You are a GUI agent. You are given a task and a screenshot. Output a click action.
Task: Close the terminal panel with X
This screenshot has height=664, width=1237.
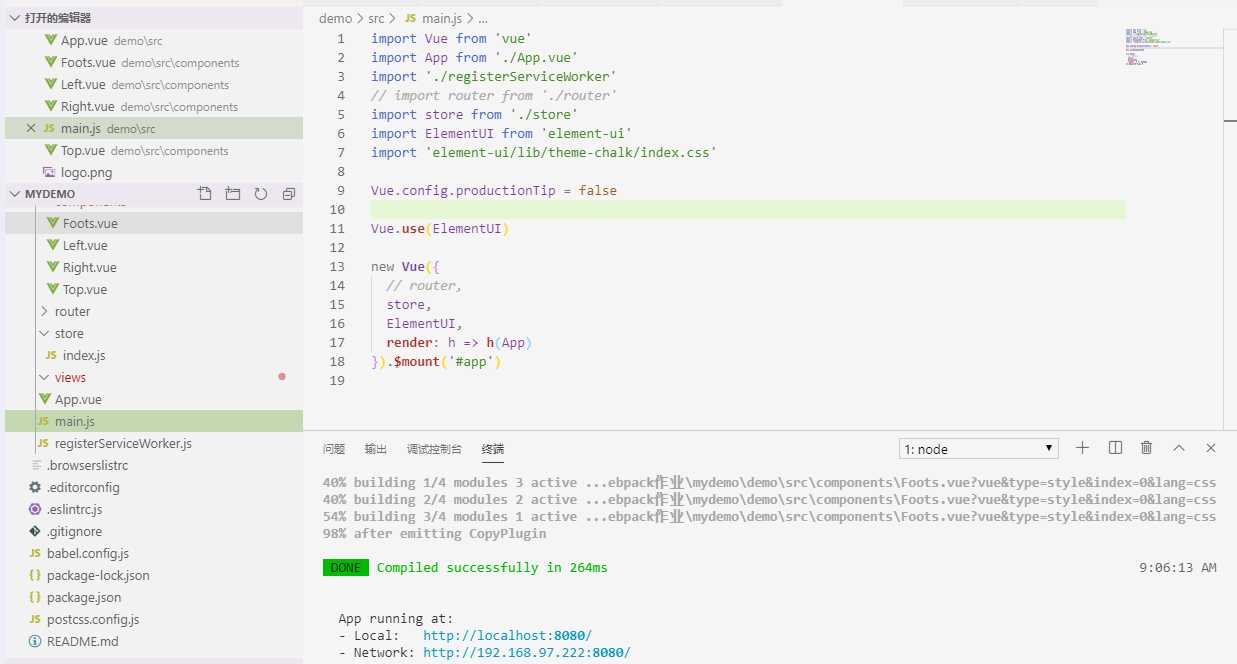tap(1211, 448)
